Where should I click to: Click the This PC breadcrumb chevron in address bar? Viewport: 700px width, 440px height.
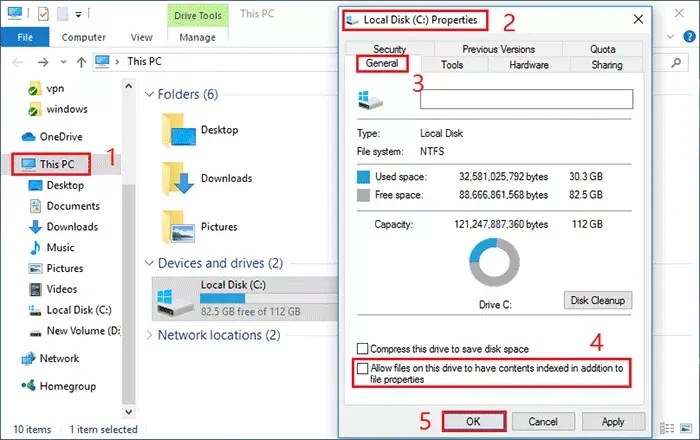[117, 62]
